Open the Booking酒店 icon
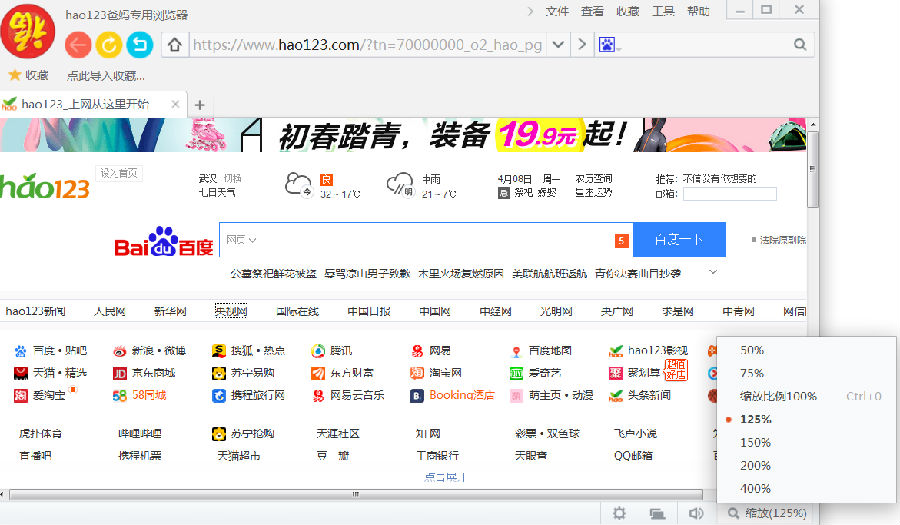The width and height of the screenshot is (900, 525). 417,396
